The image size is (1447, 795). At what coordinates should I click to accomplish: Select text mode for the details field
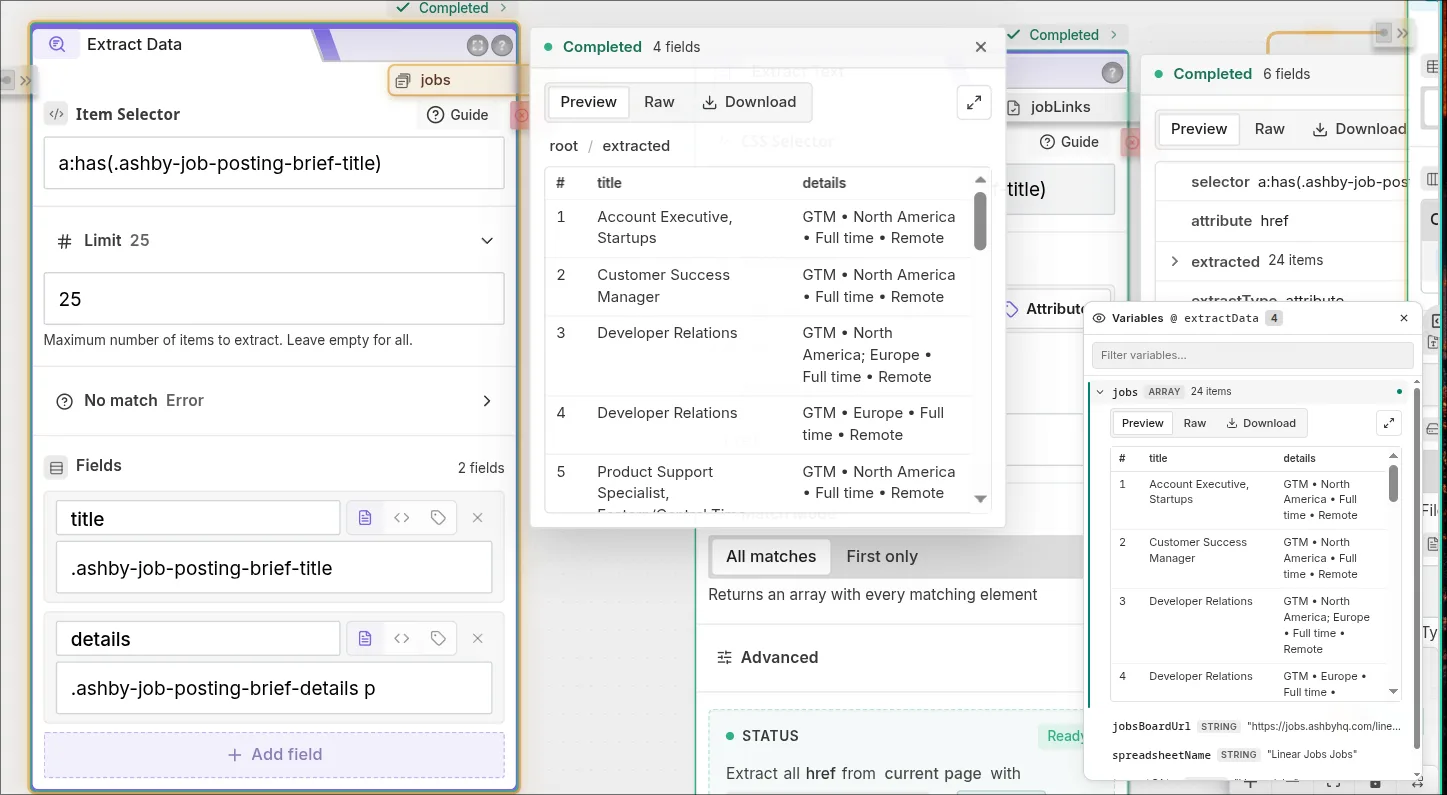(x=365, y=638)
